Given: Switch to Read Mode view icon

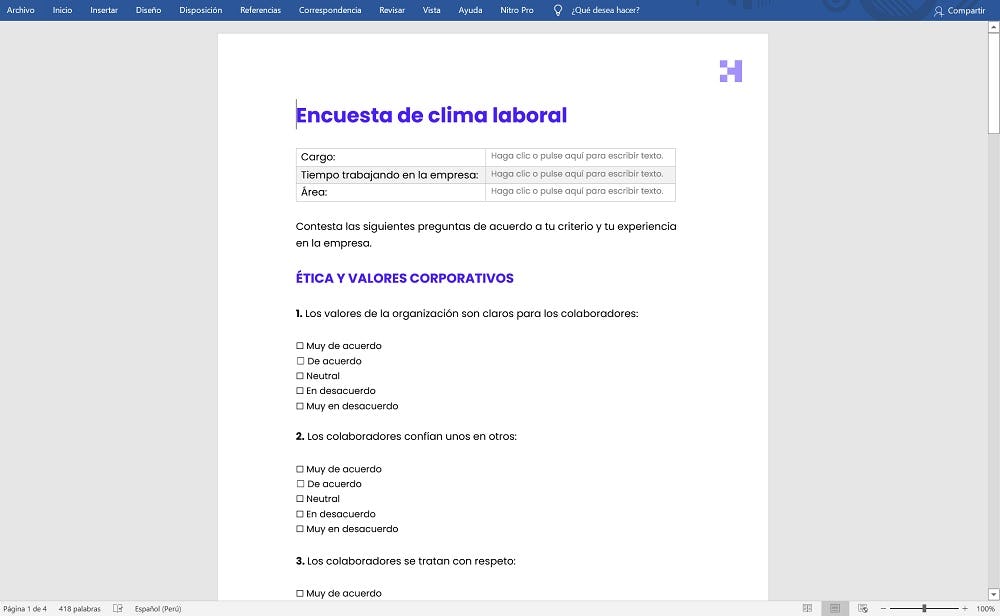Looking at the screenshot, I should (x=807, y=608).
